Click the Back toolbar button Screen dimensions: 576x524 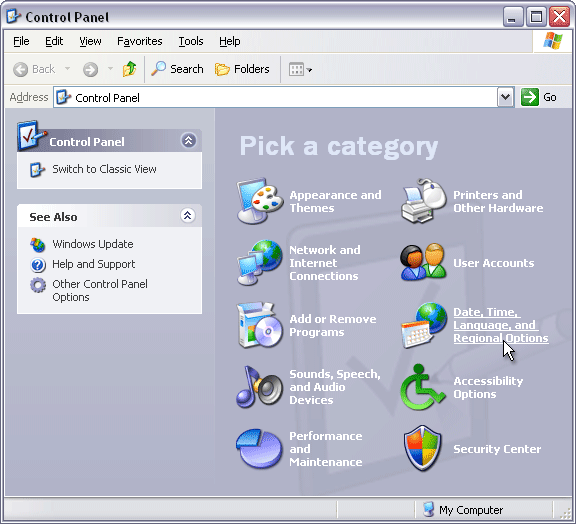34,69
